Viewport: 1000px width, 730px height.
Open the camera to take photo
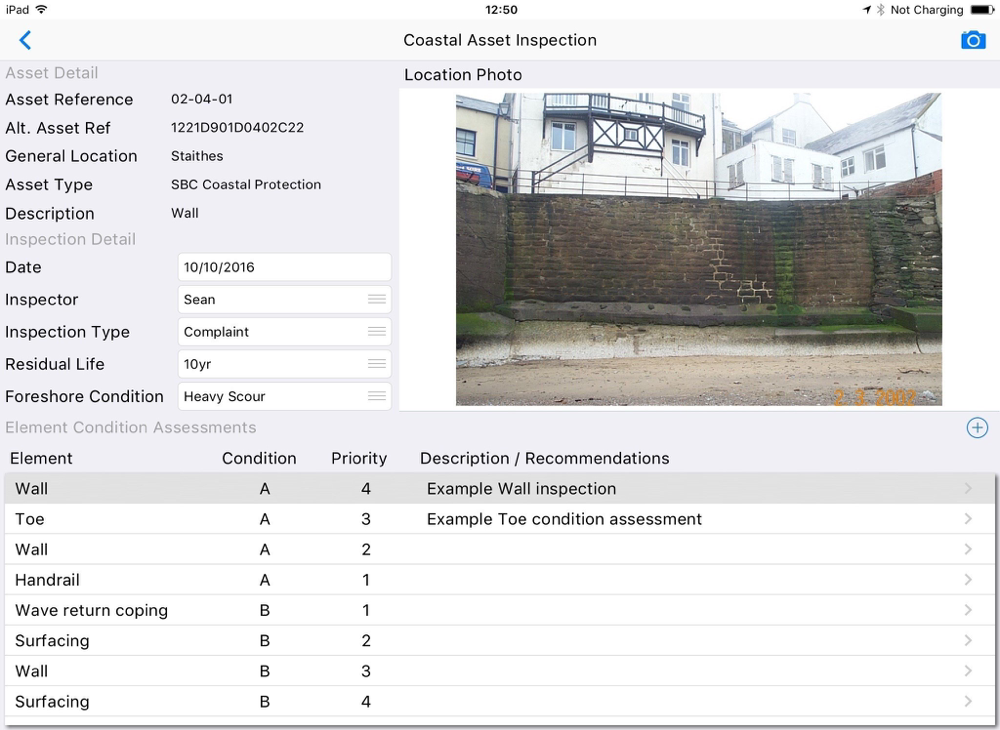tap(973, 40)
